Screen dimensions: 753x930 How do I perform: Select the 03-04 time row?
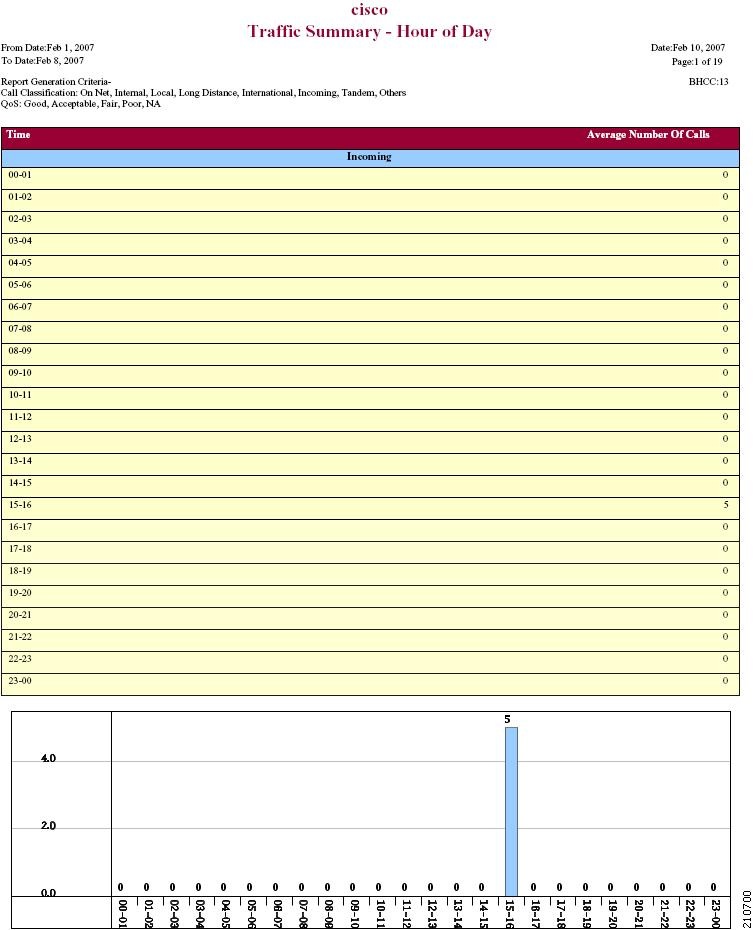pos(370,244)
